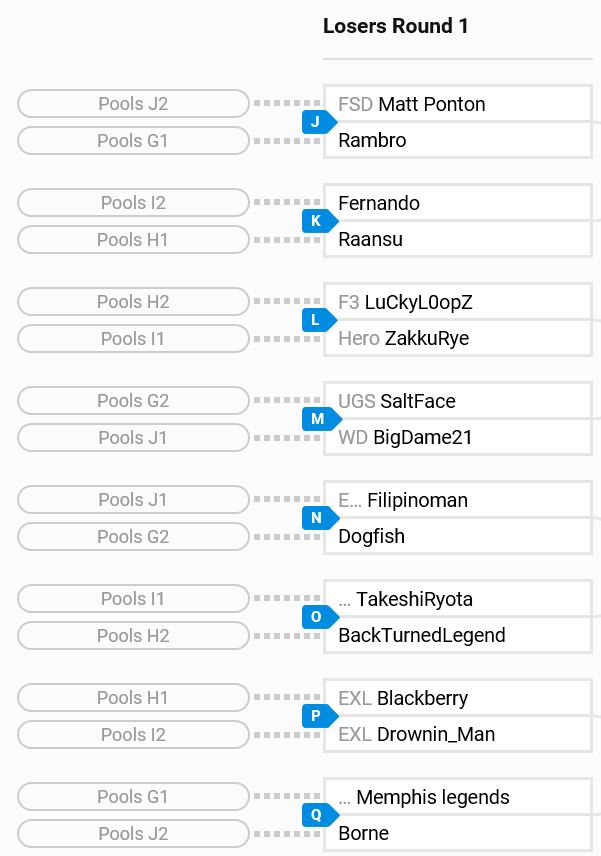This screenshot has width=601, height=856.
Task: Select the Pools H2 pill feeding LuCkyL0opZ
Action: tap(133, 301)
